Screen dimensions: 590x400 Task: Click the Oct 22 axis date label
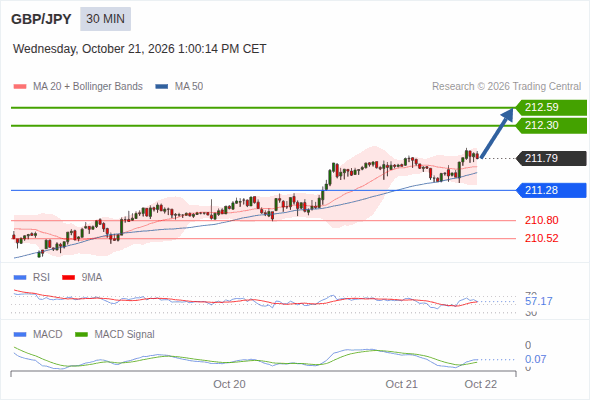point(481,384)
